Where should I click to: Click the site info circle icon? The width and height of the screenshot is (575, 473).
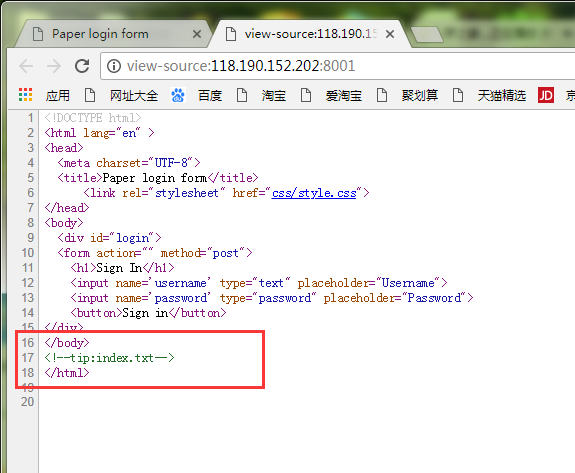(x=114, y=66)
